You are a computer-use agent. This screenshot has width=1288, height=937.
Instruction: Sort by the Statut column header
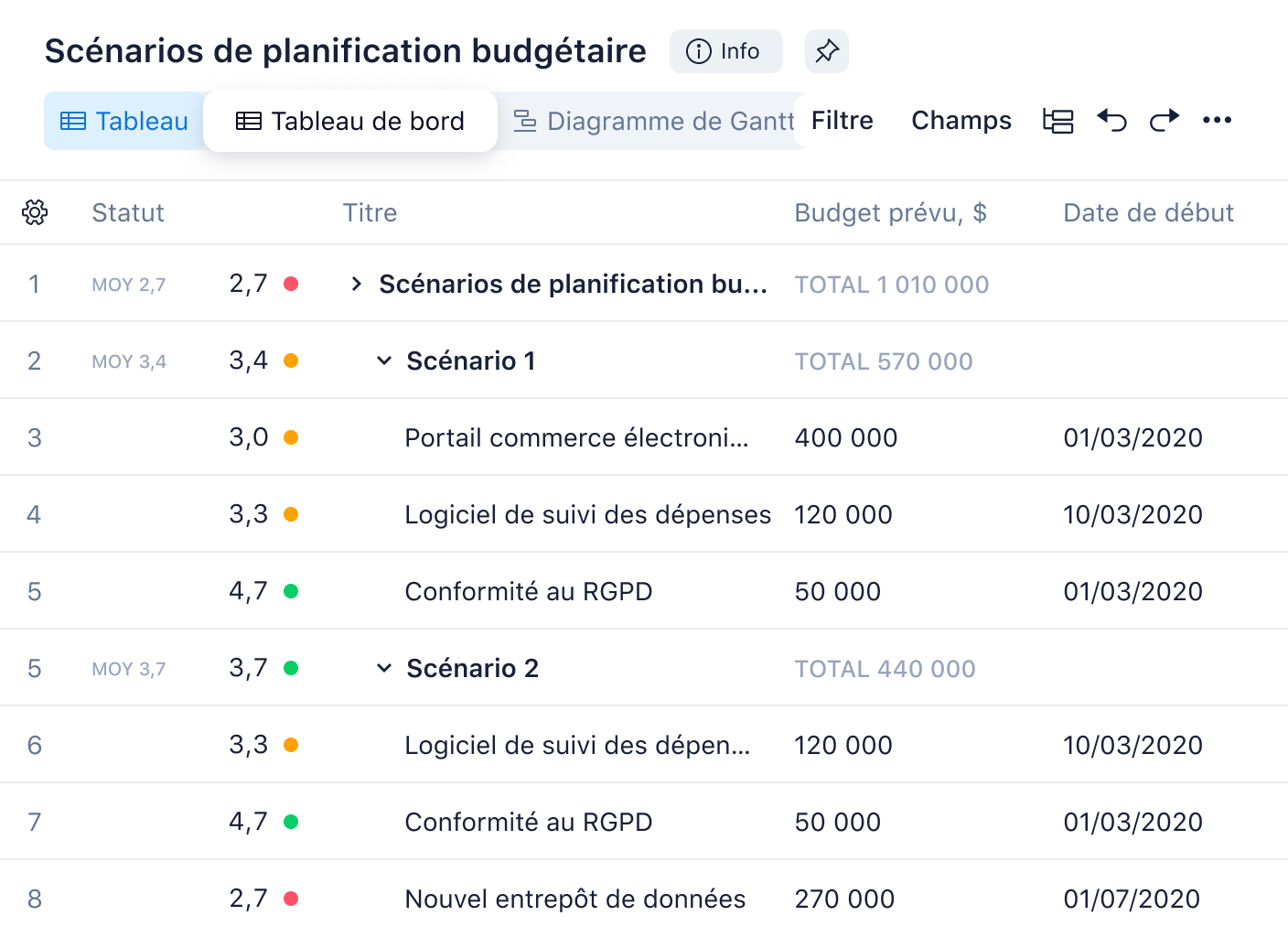click(x=128, y=213)
